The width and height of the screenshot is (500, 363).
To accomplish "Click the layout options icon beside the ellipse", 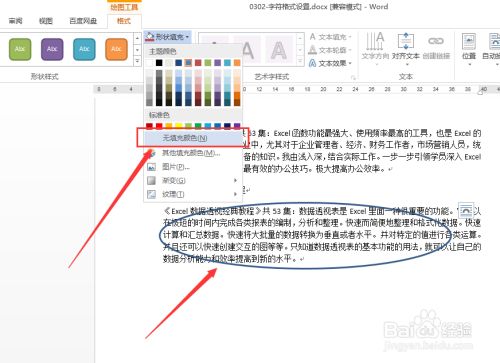I will 466,211.
